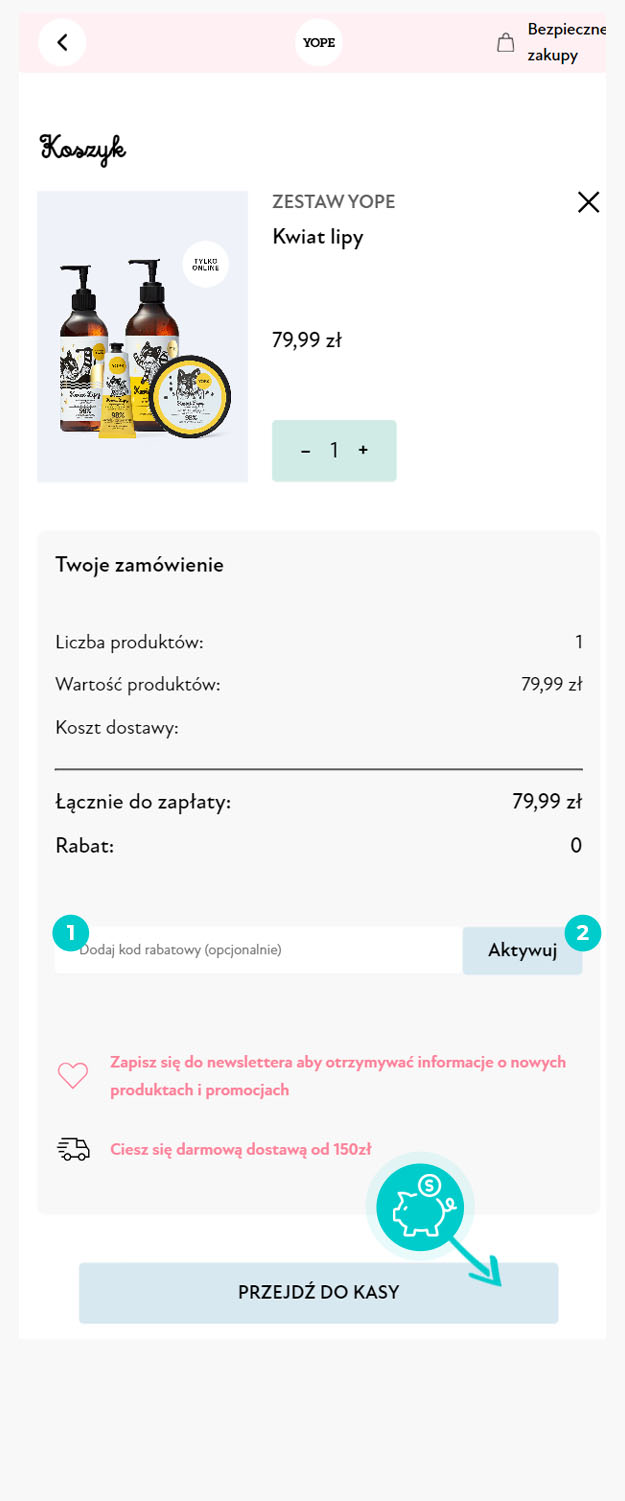Click the Bezpieczne zakupy label
The image size is (625, 1501).
click(x=567, y=42)
